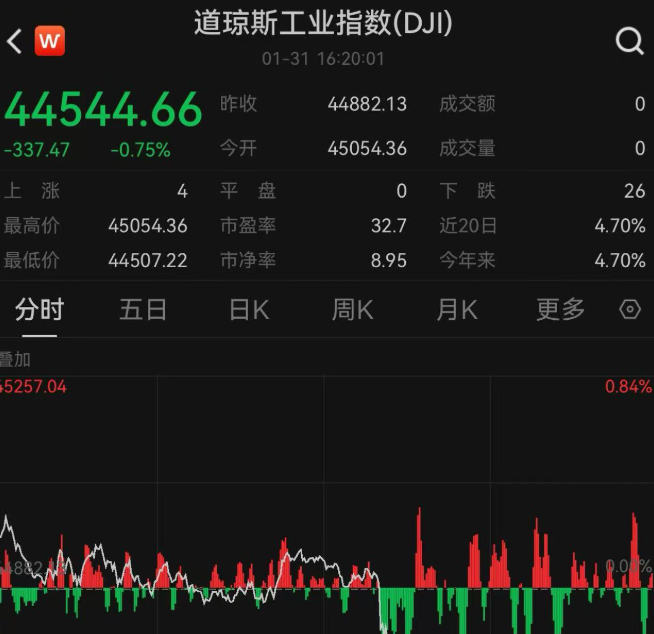The image size is (654, 634).
Task: Tap the 叠加 overlay button
Action: point(15,359)
